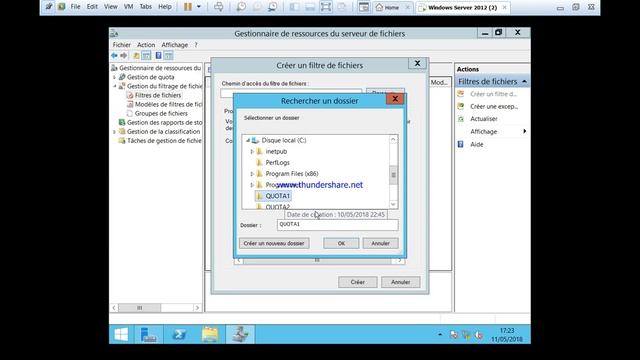Open PowerShell from the taskbar
Image resolution: width=640 pixels, height=360 pixels.
point(179,335)
